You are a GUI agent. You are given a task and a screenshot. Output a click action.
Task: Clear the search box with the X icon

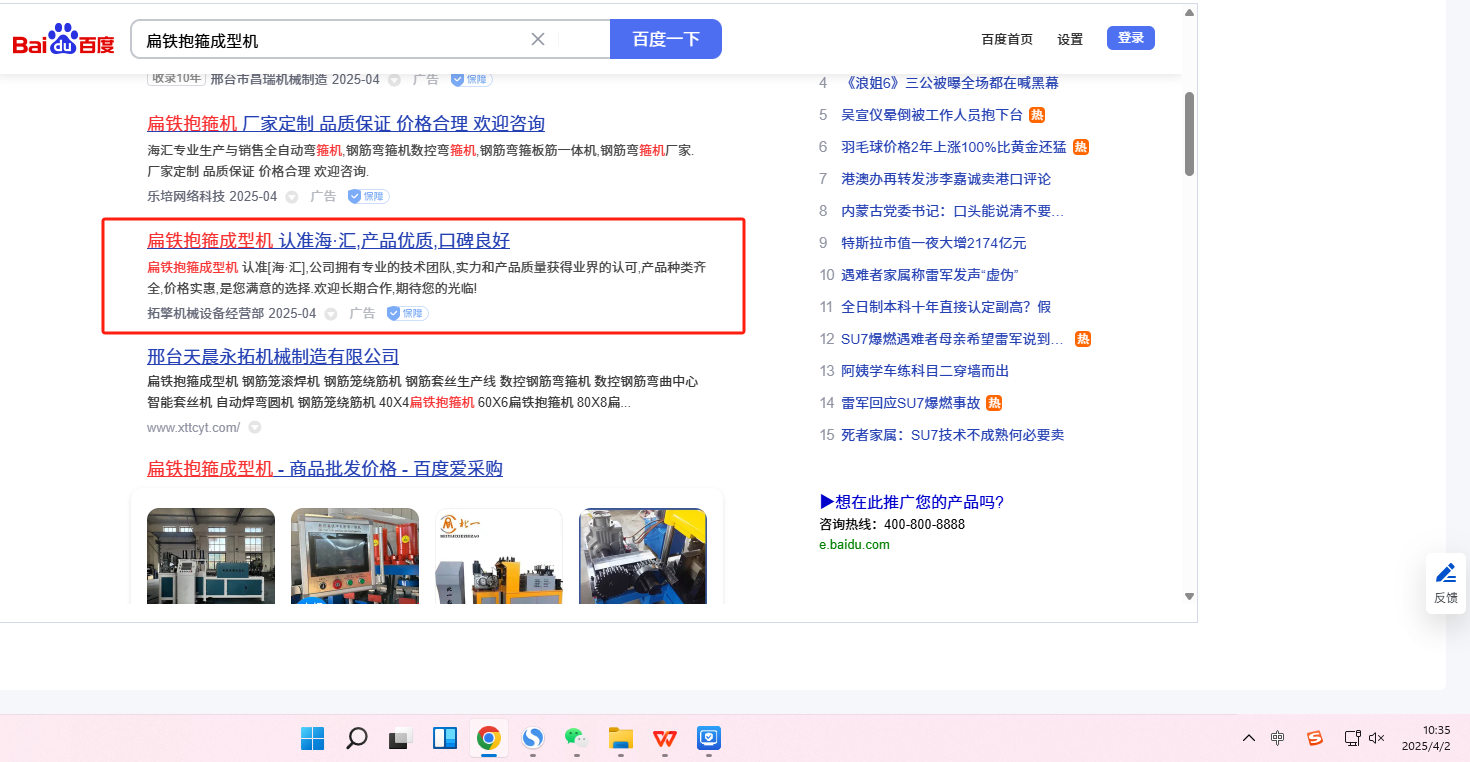[x=537, y=39]
